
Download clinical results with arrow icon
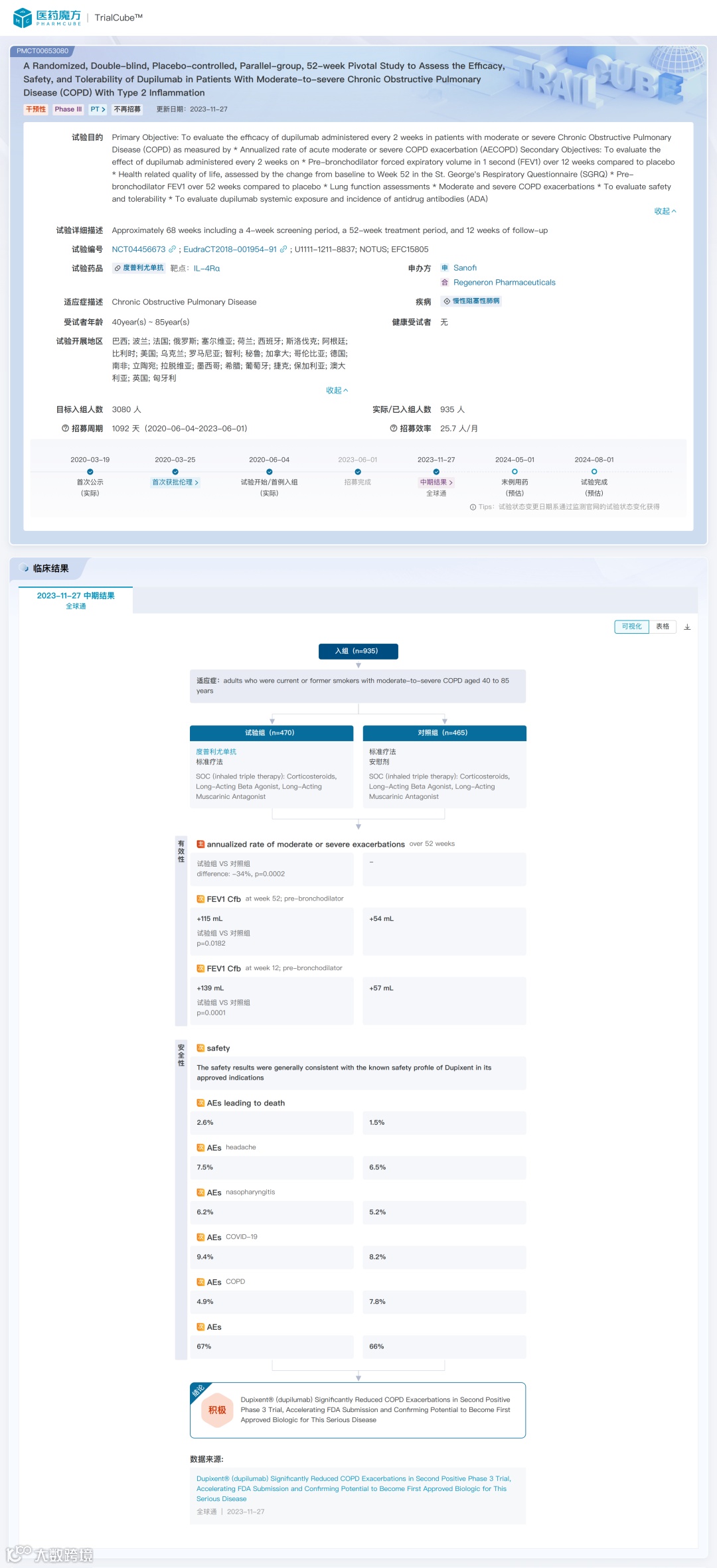(x=687, y=626)
